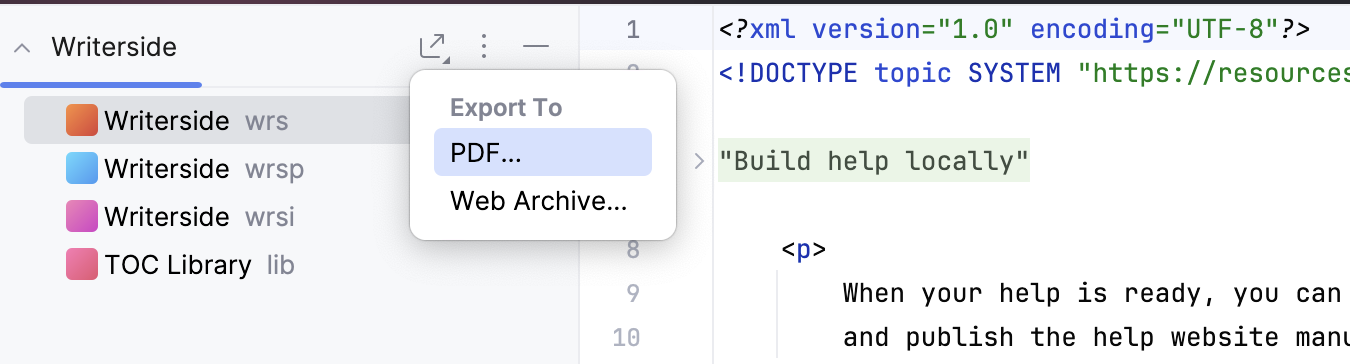The image size is (1350, 364).
Task: Click the text "and publish the help website"
Action: pyautogui.click(x=1050, y=337)
